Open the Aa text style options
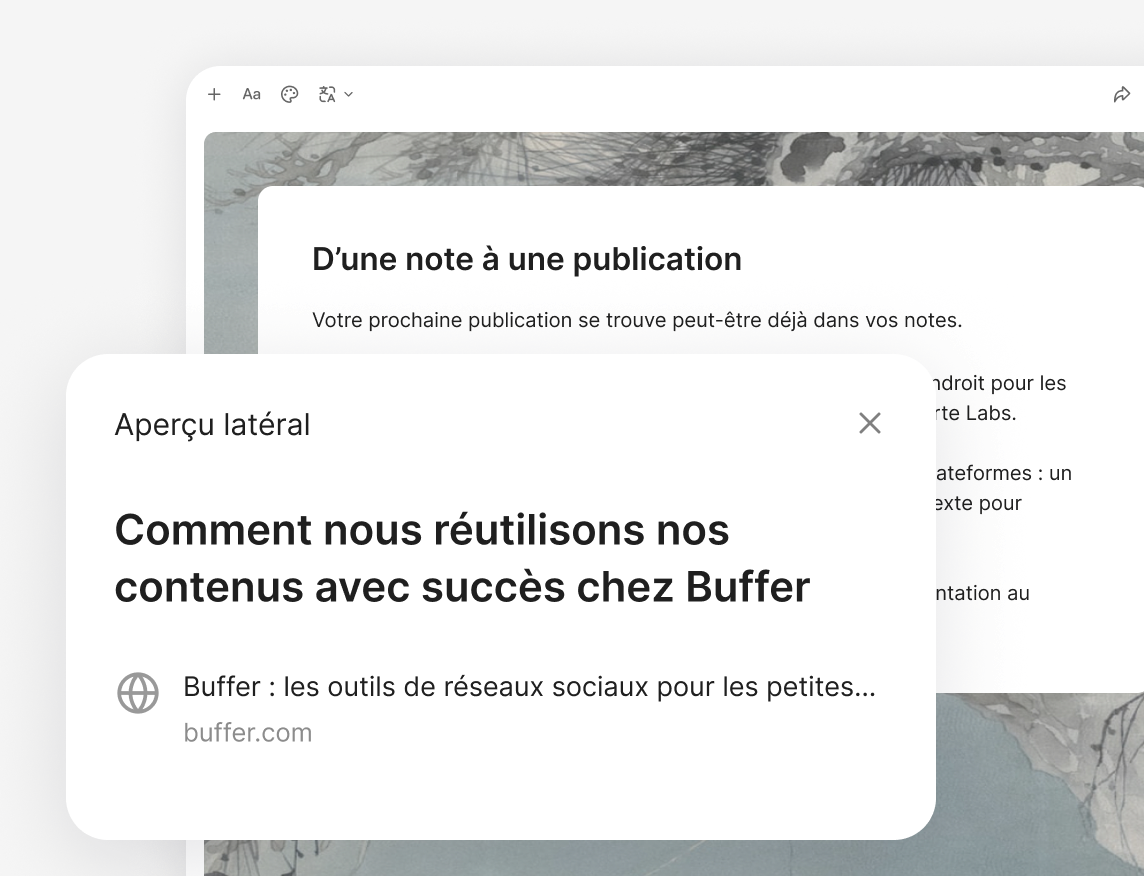The width and height of the screenshot is (1144, 876). click(252, 94)
